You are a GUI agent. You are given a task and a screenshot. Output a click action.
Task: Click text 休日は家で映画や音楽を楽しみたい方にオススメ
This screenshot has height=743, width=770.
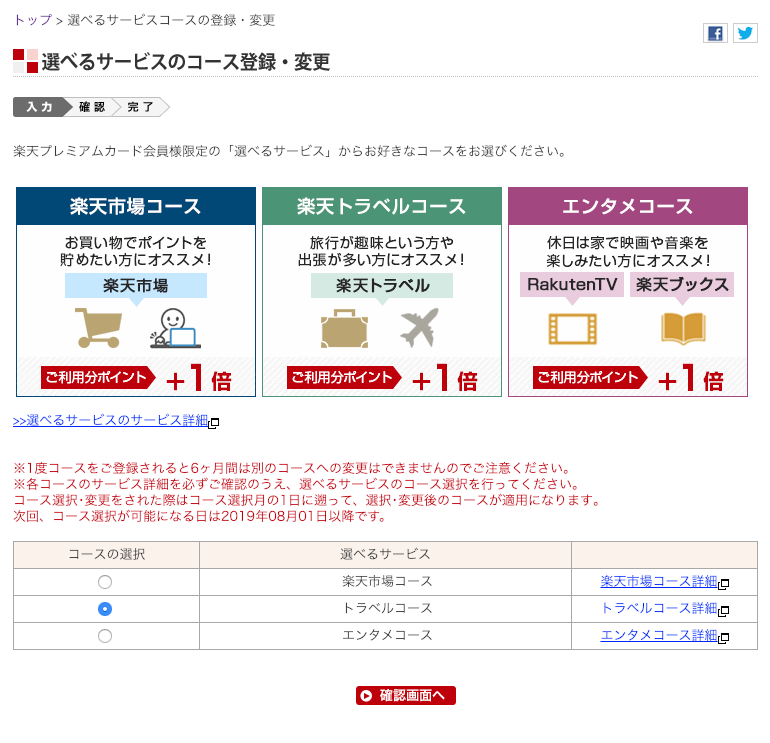tap(628, 251)
